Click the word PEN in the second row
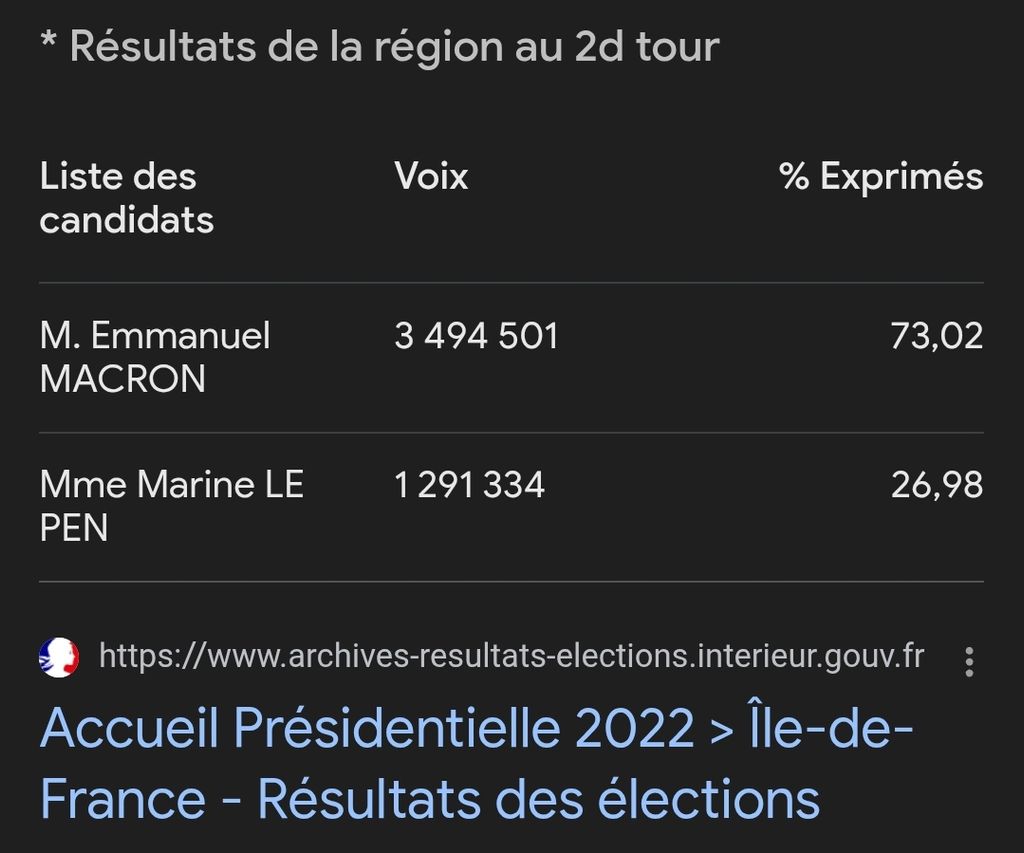Screen dimensions: 1024x853 click(x=74, y=528)
